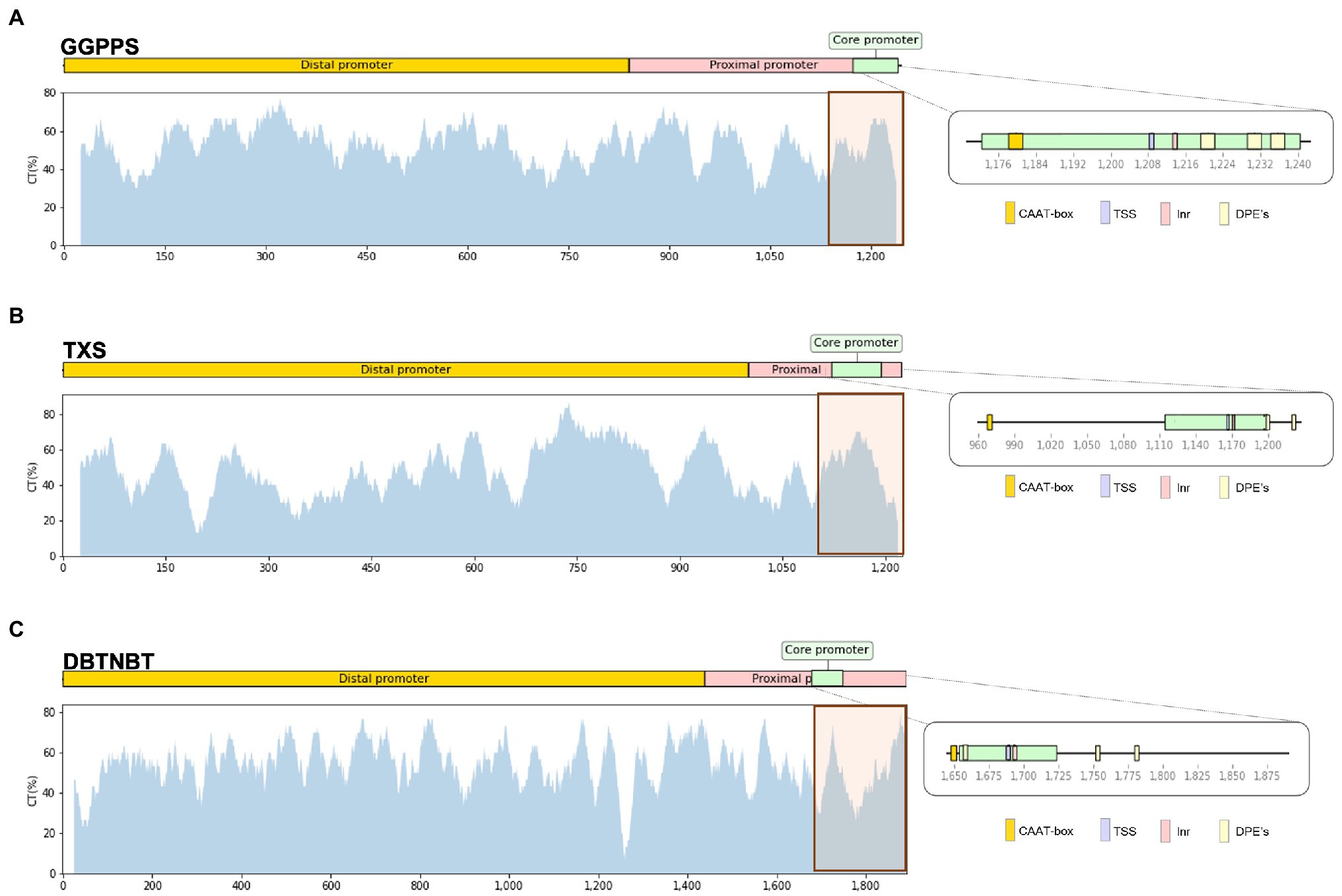Click panel label B

click(17, 316)
